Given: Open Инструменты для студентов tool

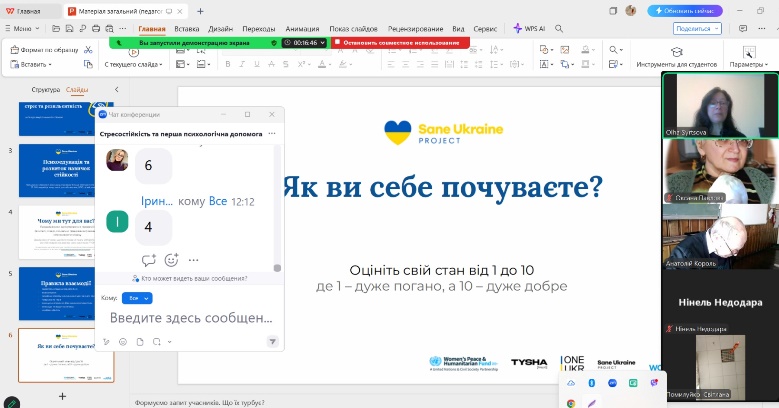Looking at the screenshot, I should pyautogui.click(x=676, y=57).
